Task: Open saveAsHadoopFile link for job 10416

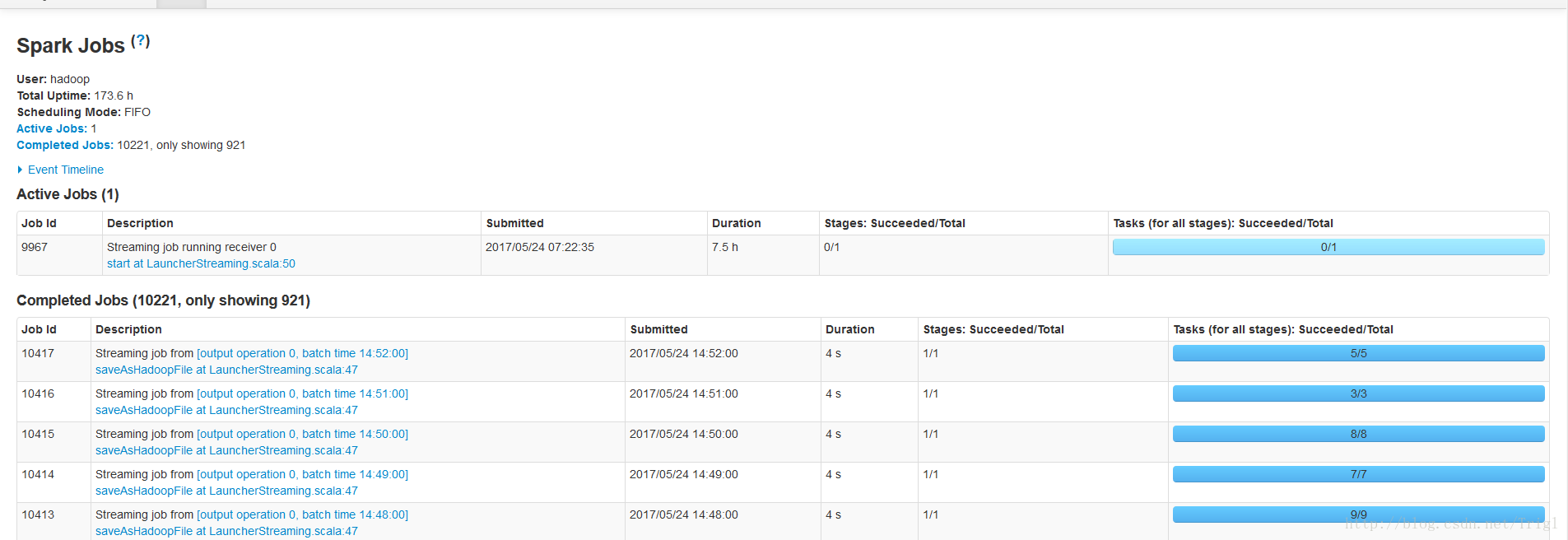Action: coord(226,410)
